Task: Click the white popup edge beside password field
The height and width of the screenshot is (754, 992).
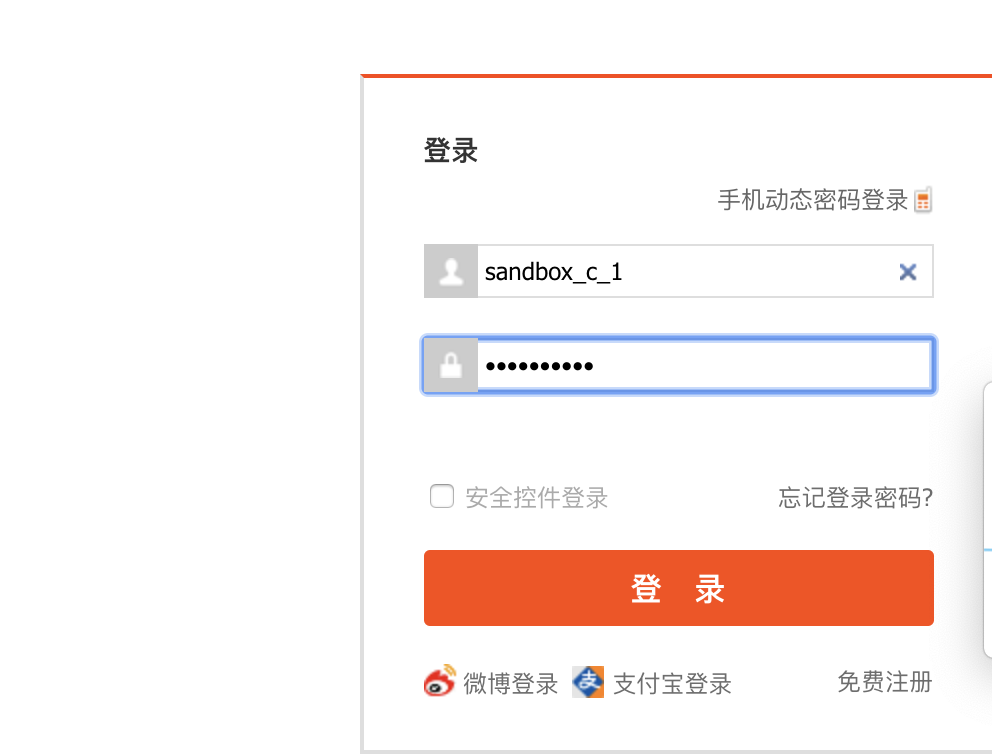Action: point(988,519)
